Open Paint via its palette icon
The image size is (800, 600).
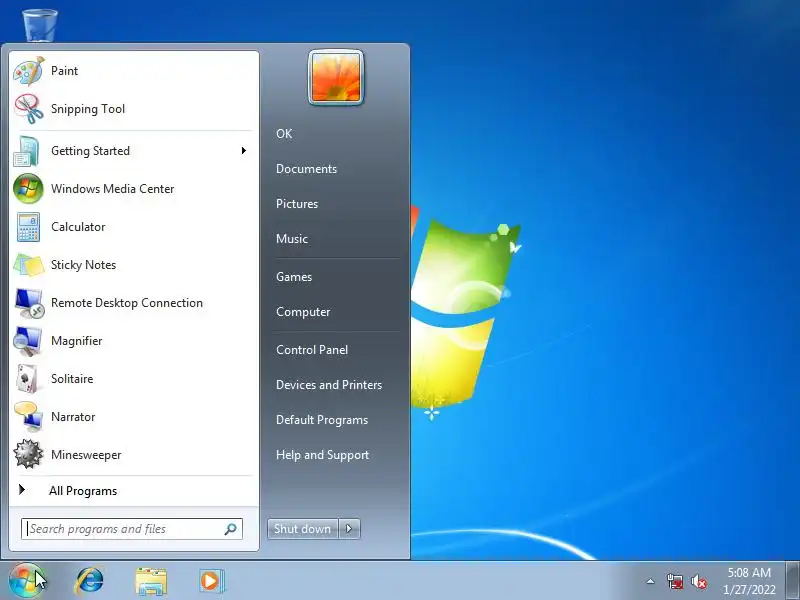(x=29, y=71)
